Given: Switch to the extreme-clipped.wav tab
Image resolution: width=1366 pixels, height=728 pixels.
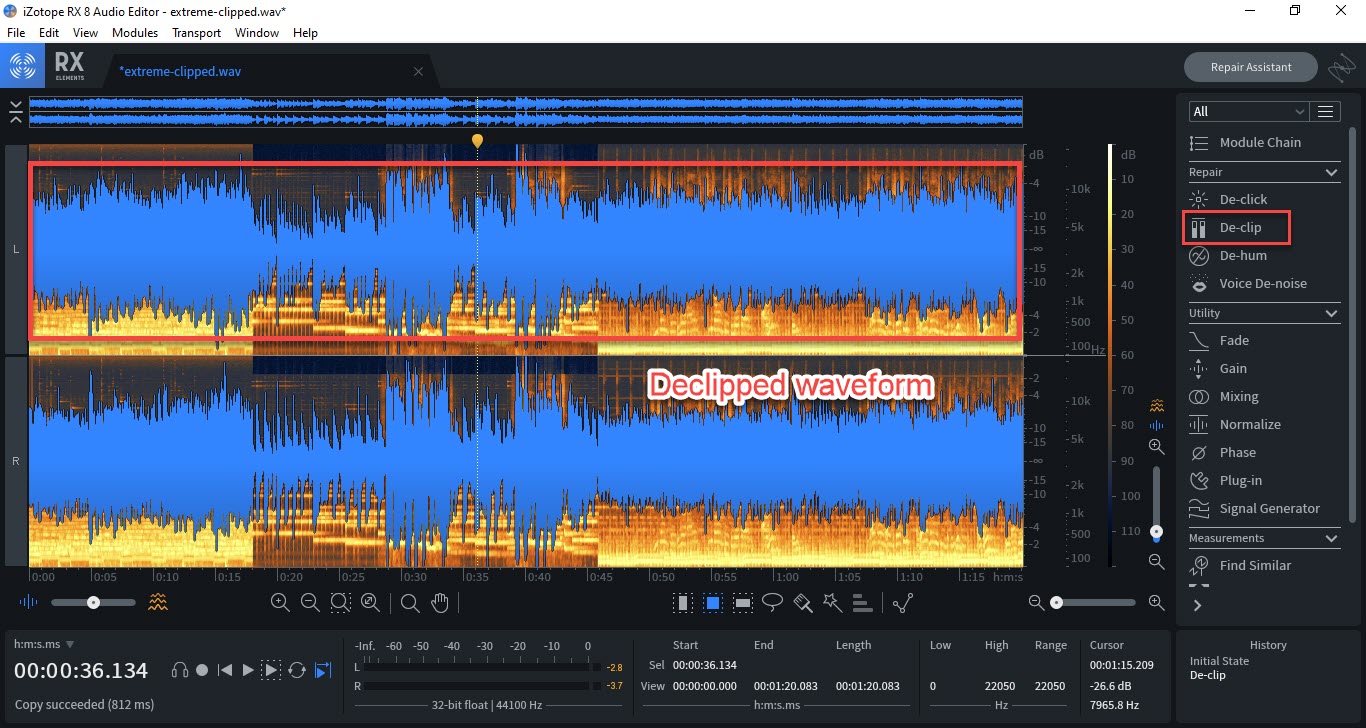Looking at the screenshot, I should pos(180,71).
